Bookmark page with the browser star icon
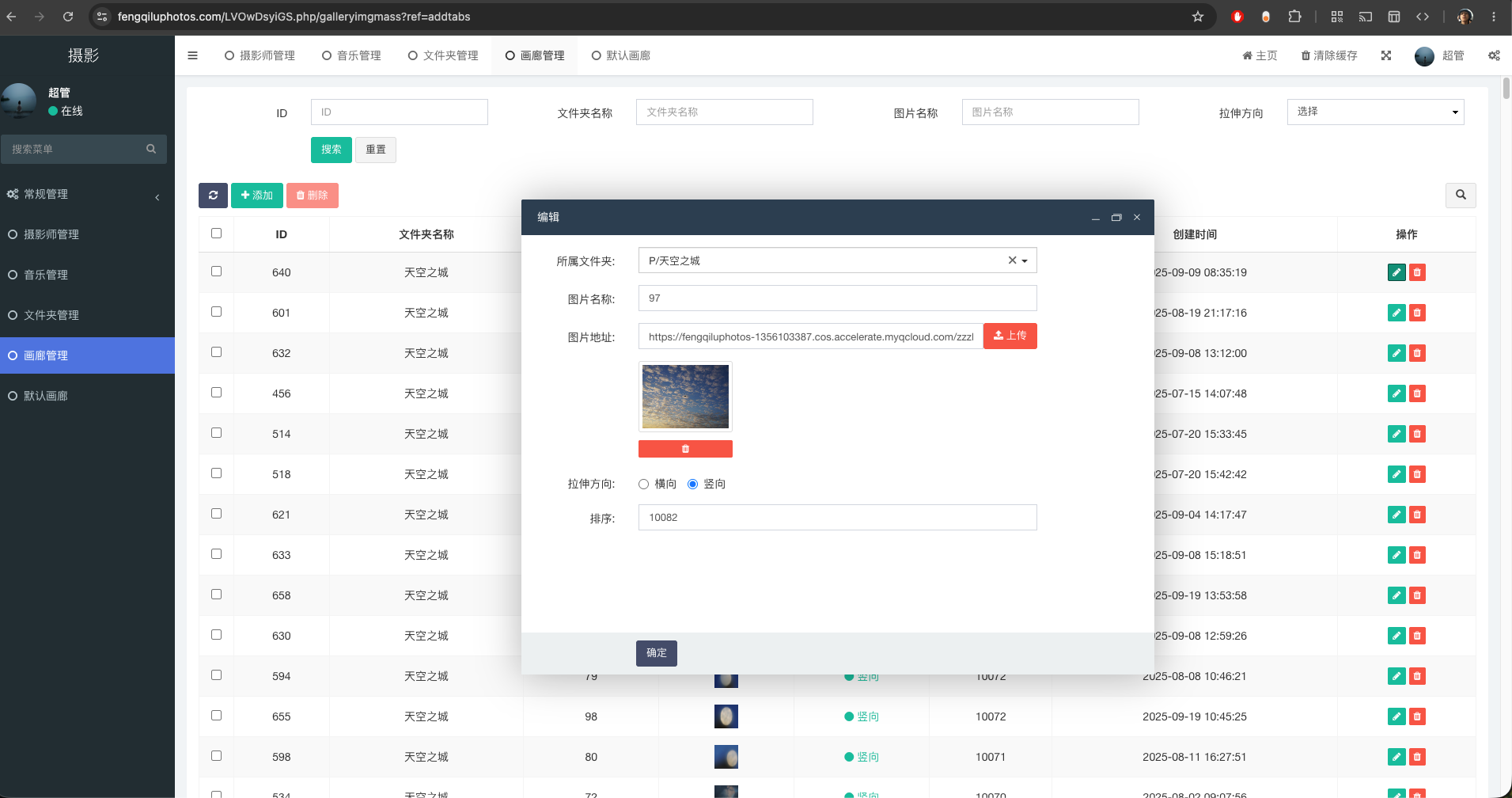This screenshot has width=1512, height=798. coord(1198,17)
